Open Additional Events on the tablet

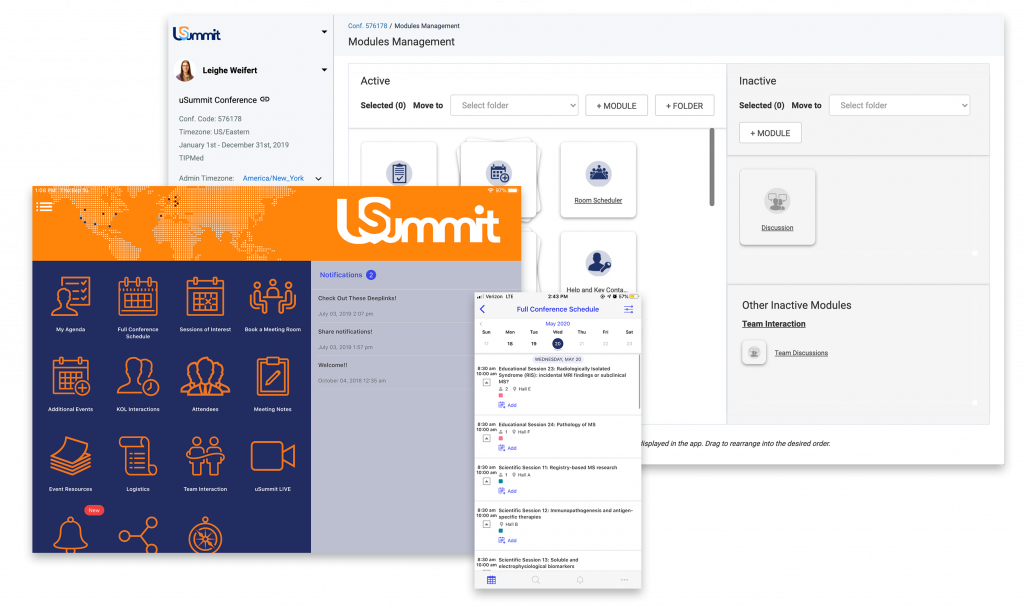(x=71, y=383)
